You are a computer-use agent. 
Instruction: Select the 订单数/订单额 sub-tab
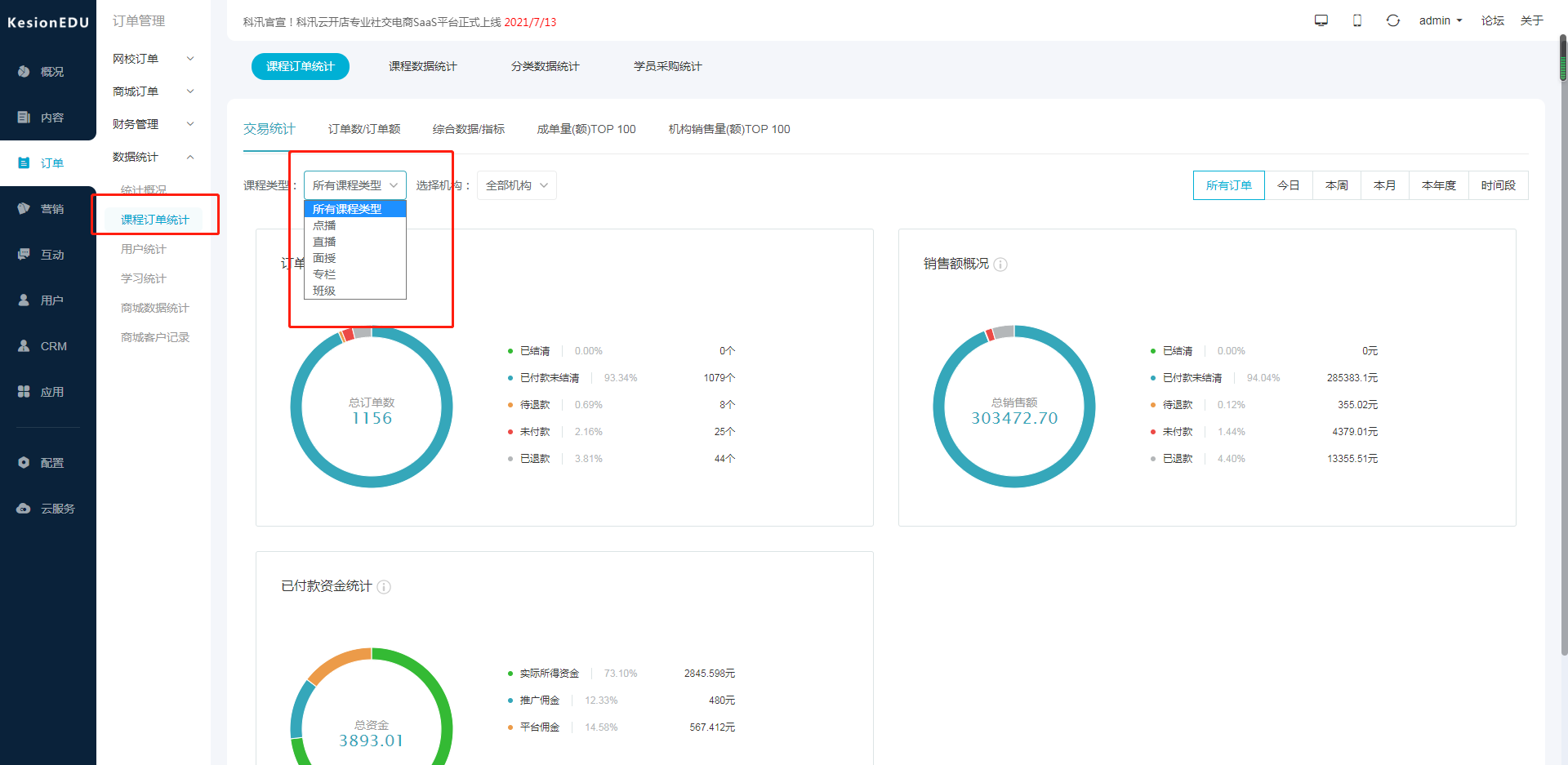[364, 129]
